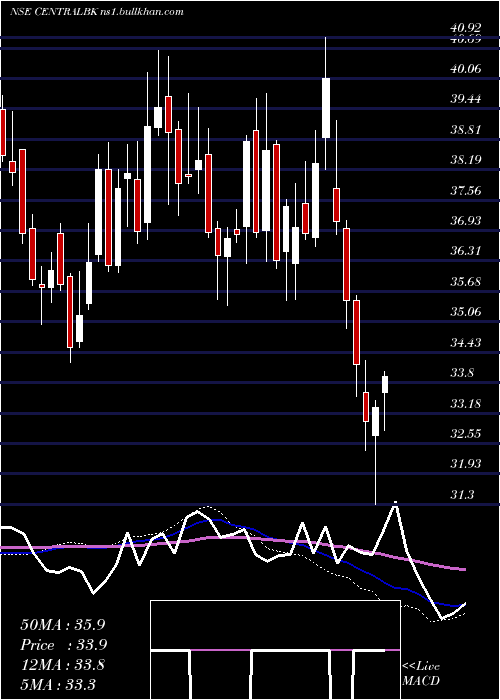The height and width of the screenshot is (700, 500).
Task: Click the <<Live MACD label
Action: (x=421, y=674)
